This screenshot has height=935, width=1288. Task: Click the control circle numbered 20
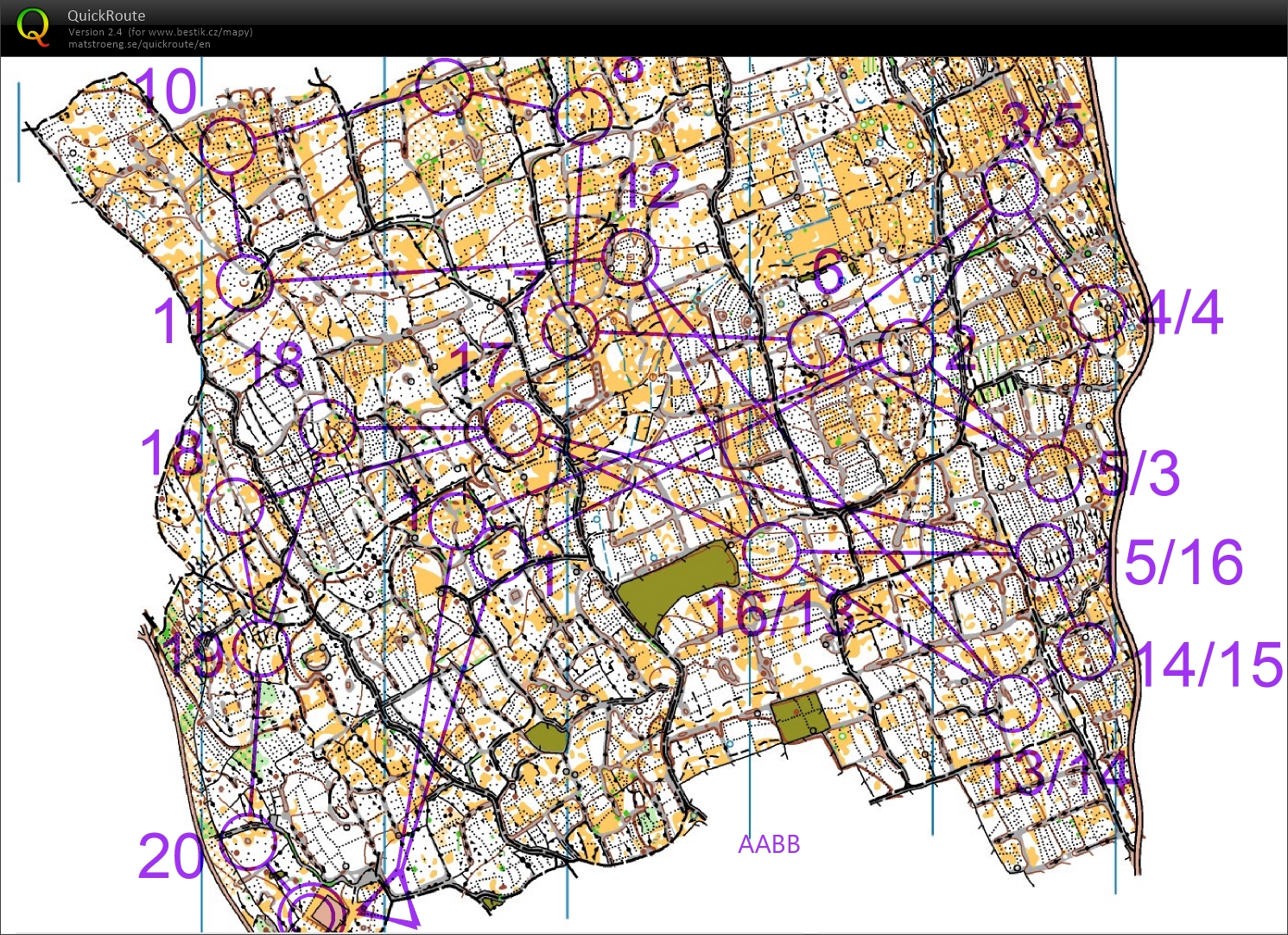tap(249, 841)
